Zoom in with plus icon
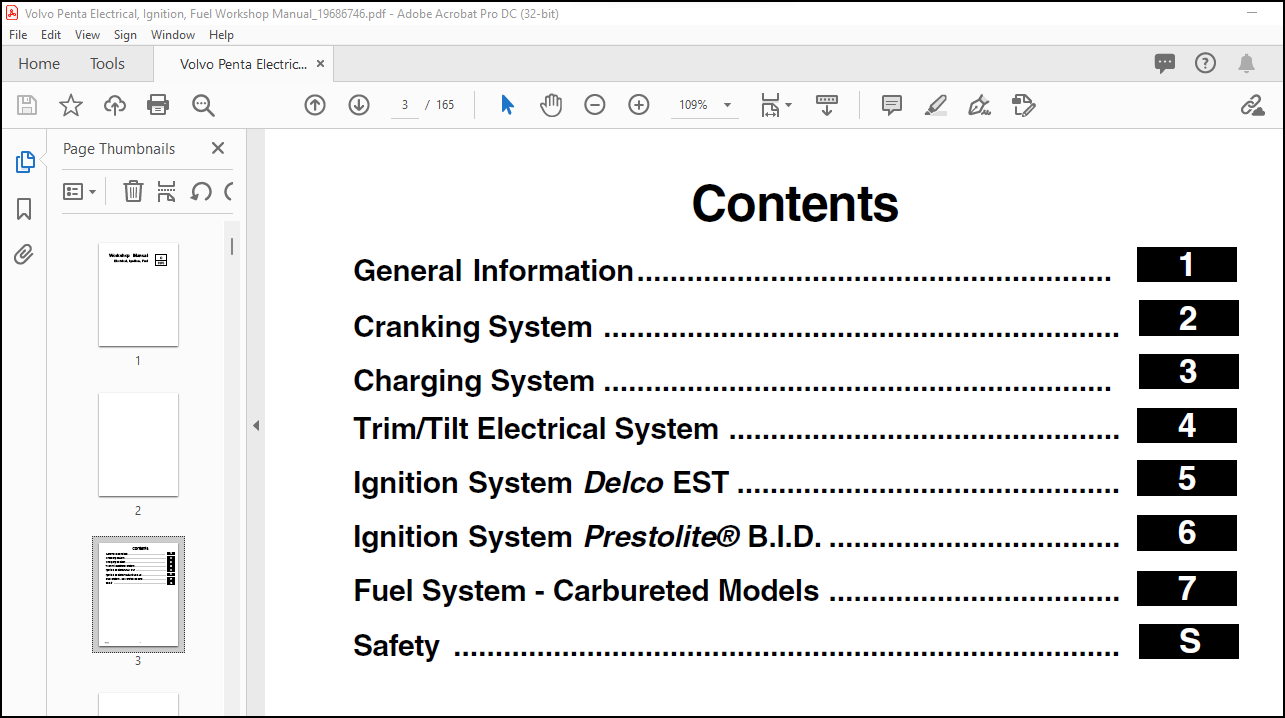This screenshot has width=1285, height=718. pyautogui.click(x=639, y=105)
